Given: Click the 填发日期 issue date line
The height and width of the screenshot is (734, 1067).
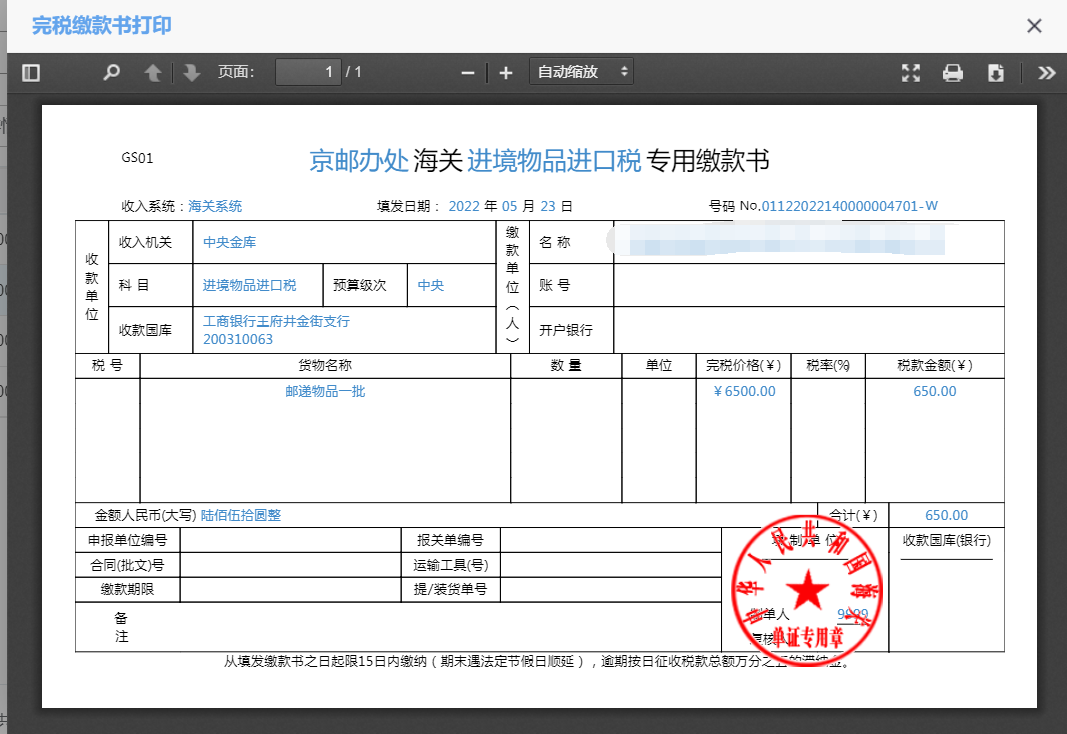Looking at the screenshot, I should [474, 206].
